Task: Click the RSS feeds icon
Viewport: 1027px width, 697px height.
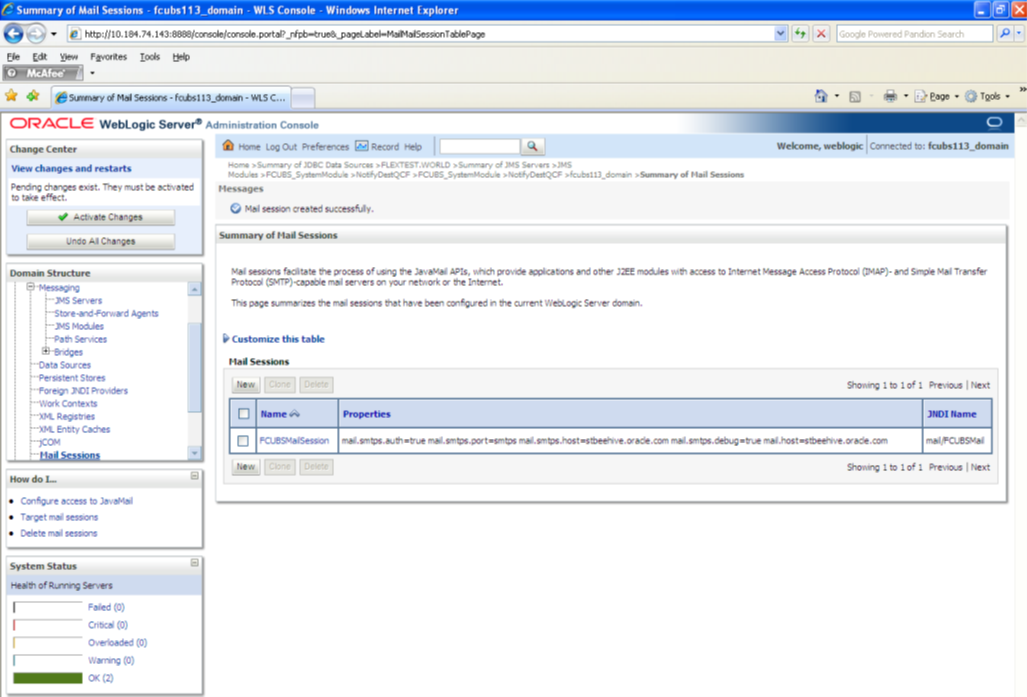Action: pos(855,97)
